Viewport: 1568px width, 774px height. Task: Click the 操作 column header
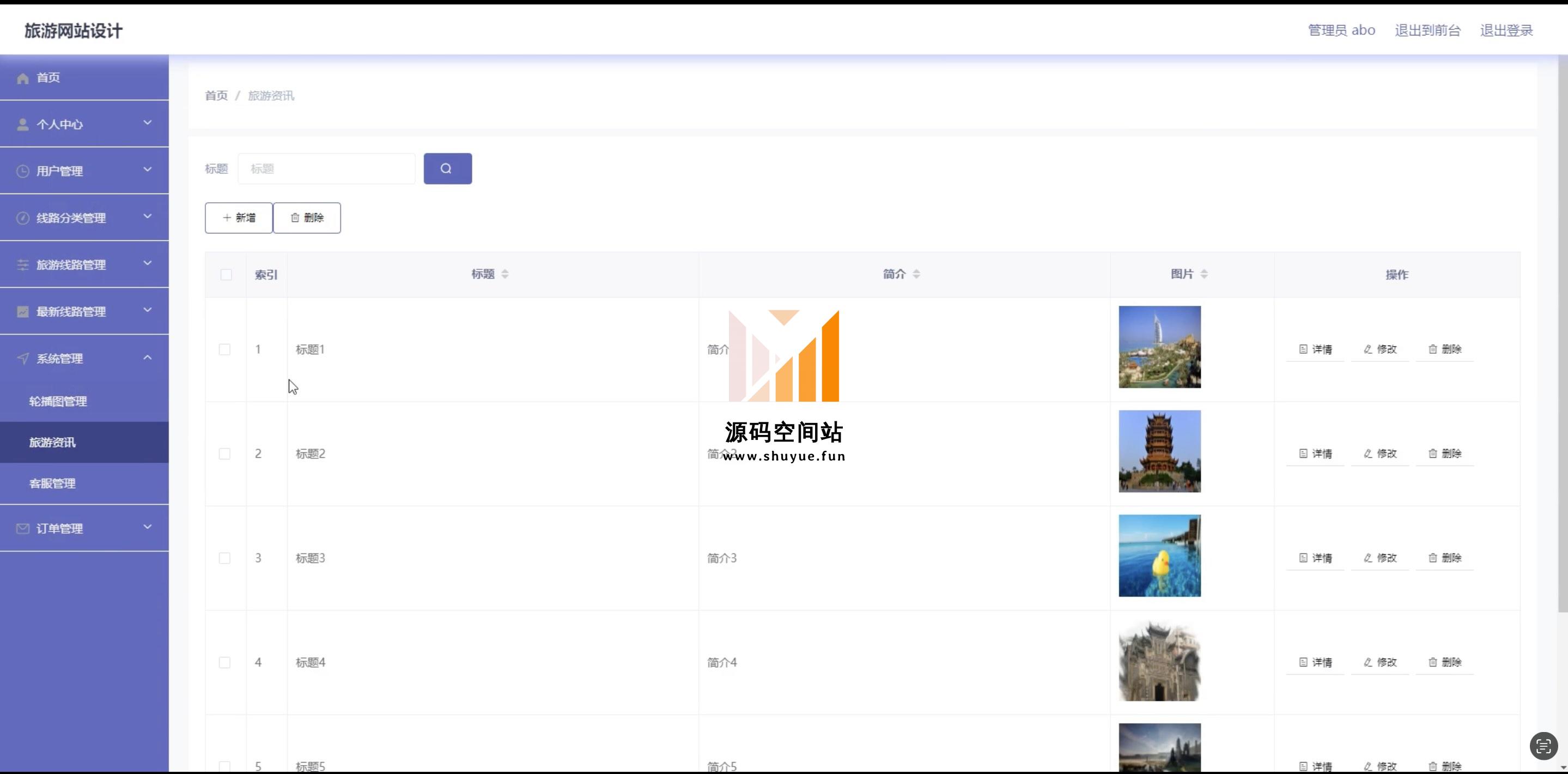point(1397,275)
